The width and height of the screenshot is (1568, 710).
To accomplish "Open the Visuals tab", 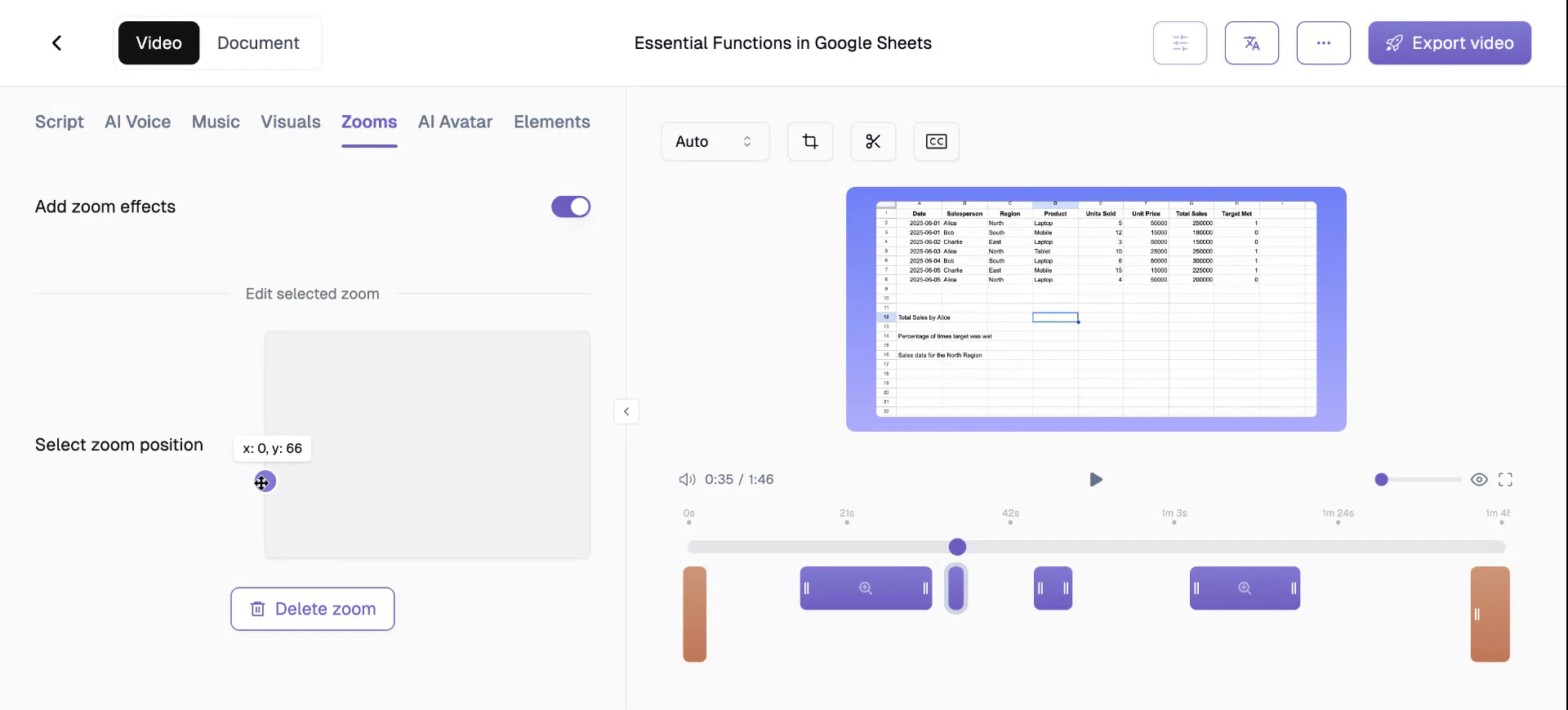I will point(291,122).
